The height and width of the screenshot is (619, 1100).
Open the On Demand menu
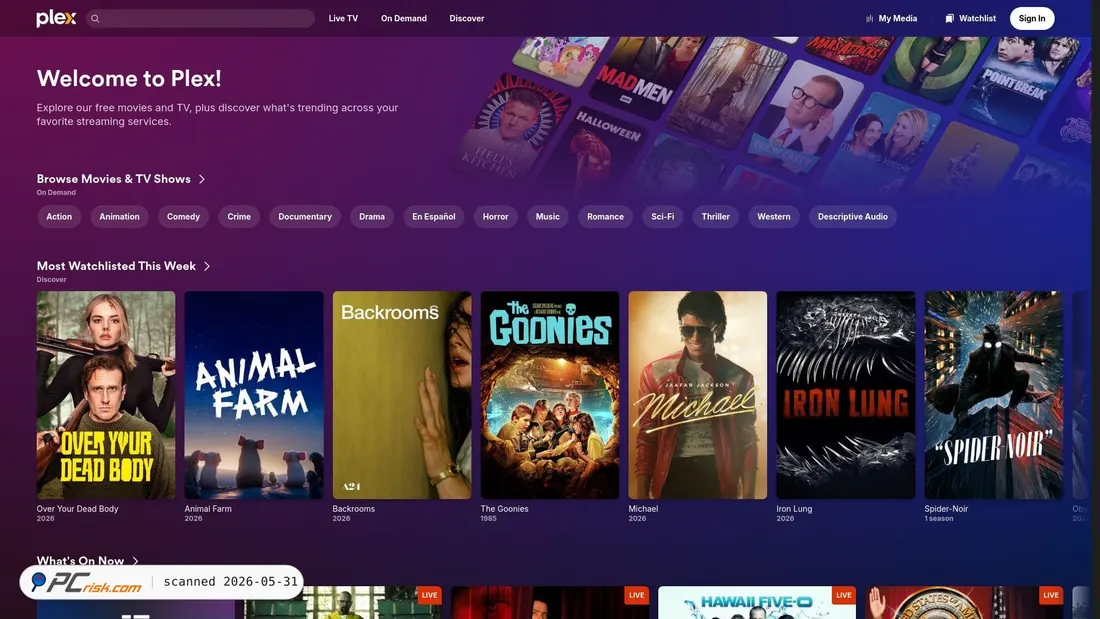point(403,19)
